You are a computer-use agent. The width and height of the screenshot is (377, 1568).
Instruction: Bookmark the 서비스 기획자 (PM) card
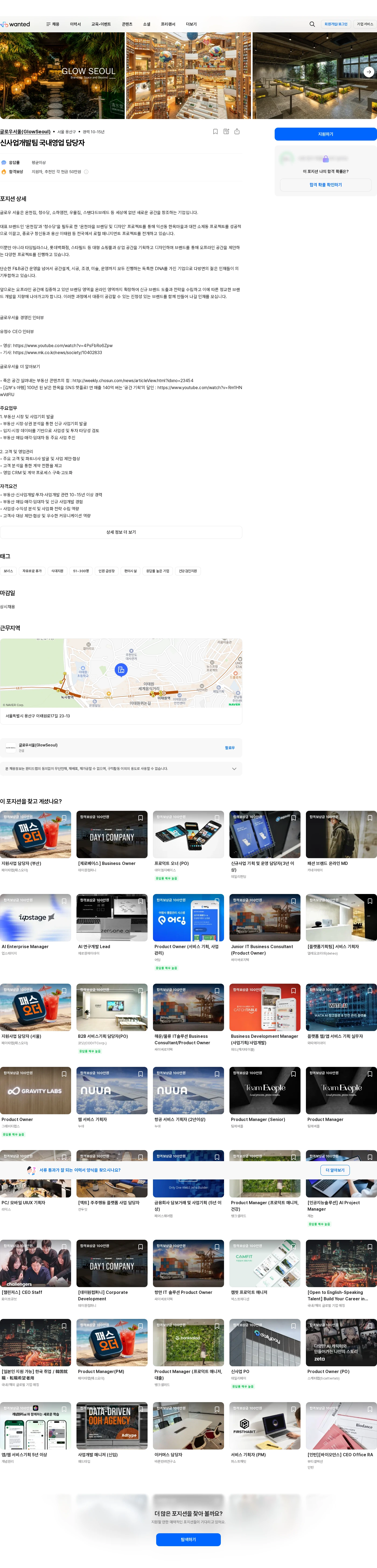[294, 1409]
